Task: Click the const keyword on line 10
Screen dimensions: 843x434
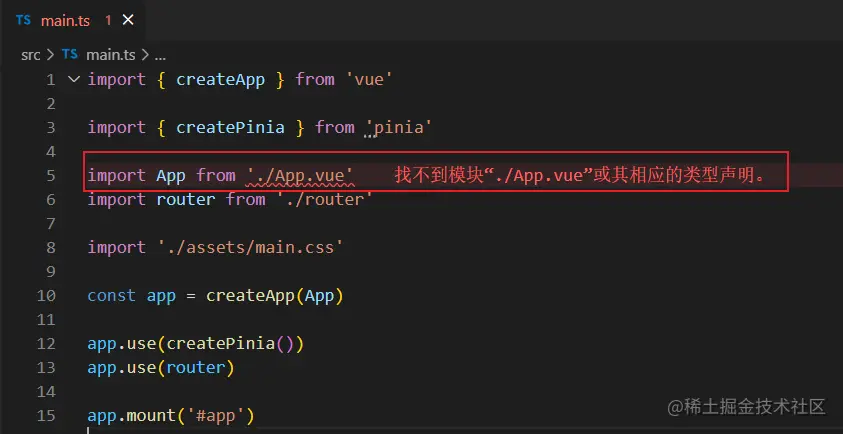Action: point(112,296)
